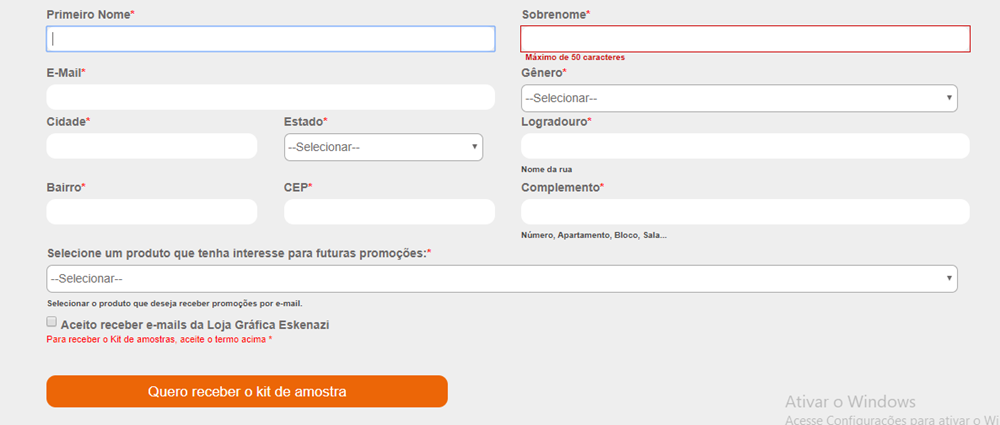Click the 'Aceito receber e-mails da Loja Gráfica Eskenazi' label
The height and width of the screenshot is (425, 1000).
coord(195,325)
